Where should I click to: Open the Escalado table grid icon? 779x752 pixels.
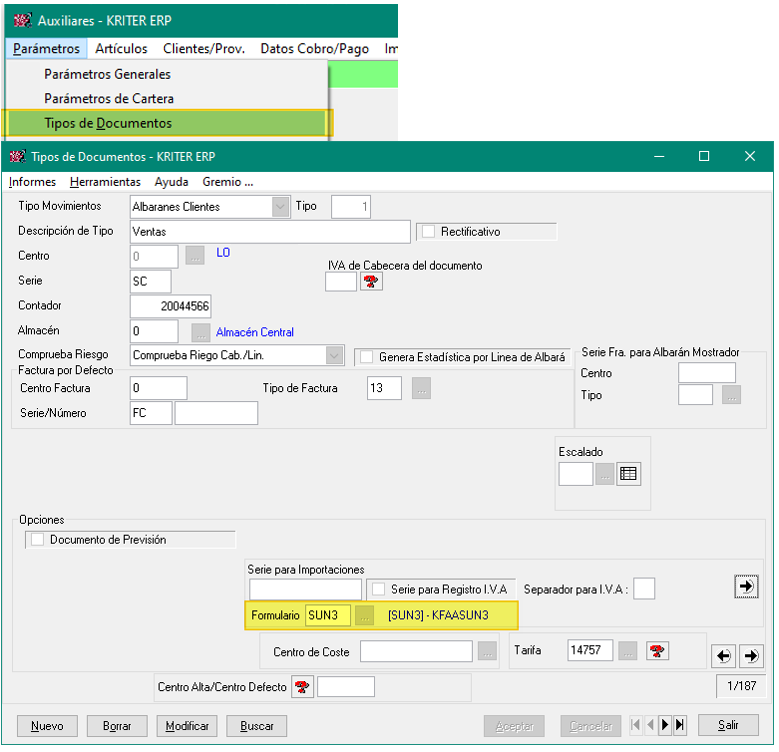(x=628, y=474)
